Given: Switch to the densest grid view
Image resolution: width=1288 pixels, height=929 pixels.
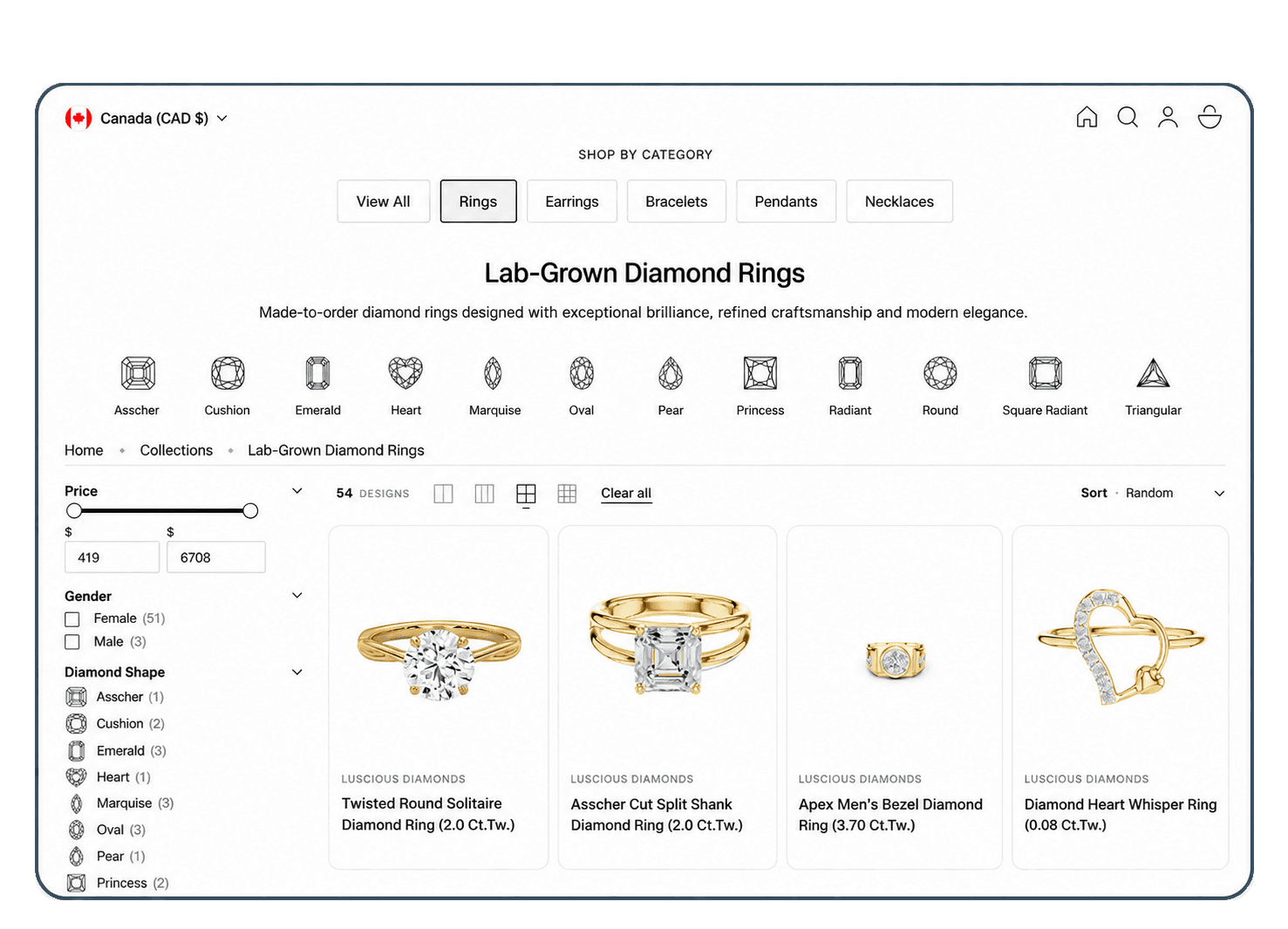Looking at the screenshot, I should pyautogui.click(x=568, y=494).
